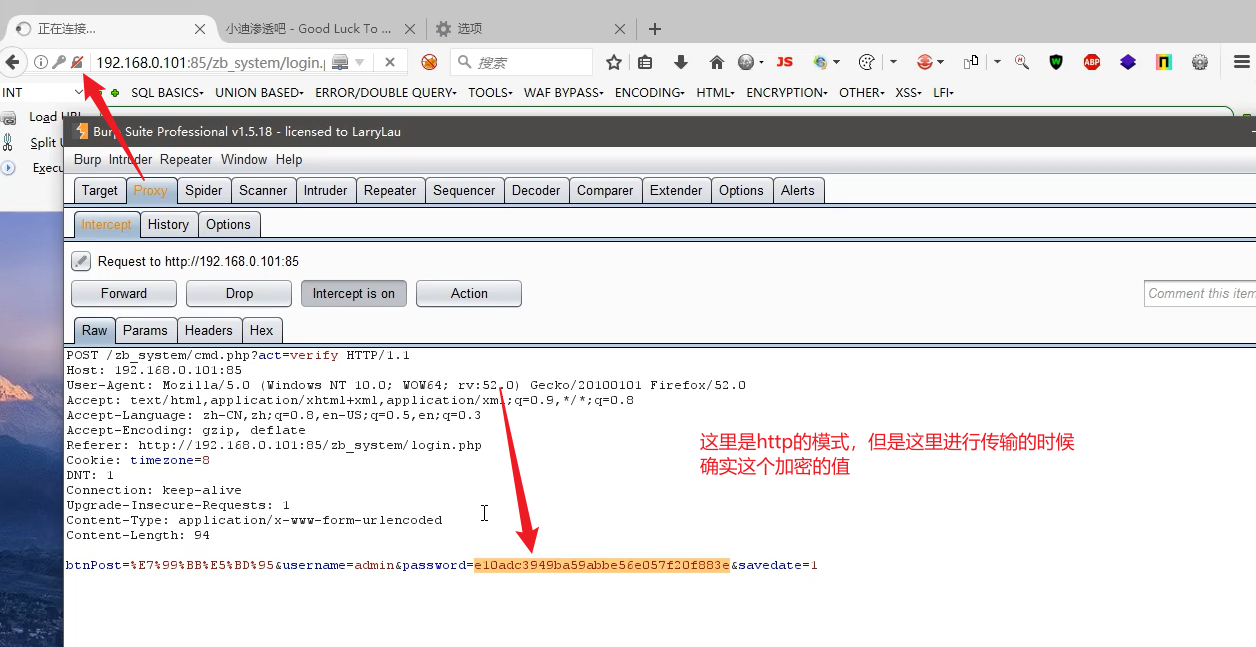The image size is (1256, 647).
Task: Open the Help menu
Action: 289,159
